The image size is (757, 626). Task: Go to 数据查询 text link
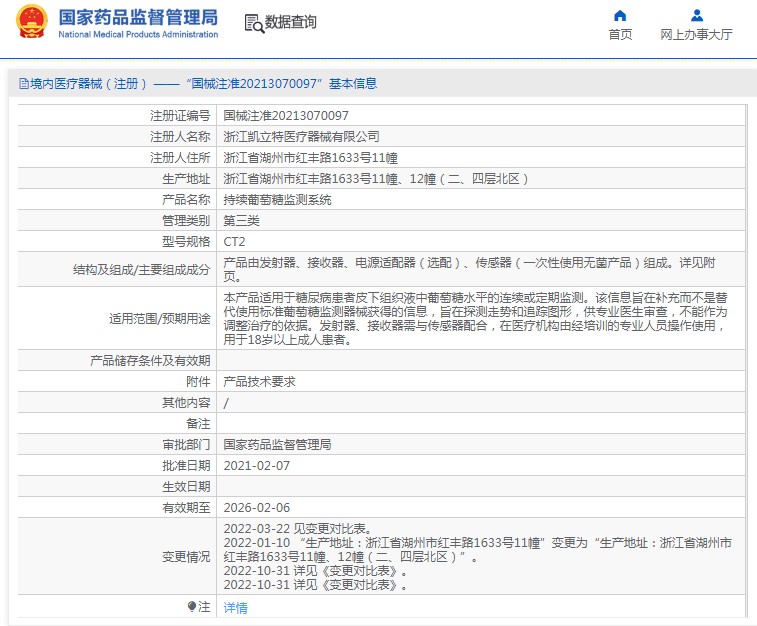291,22
